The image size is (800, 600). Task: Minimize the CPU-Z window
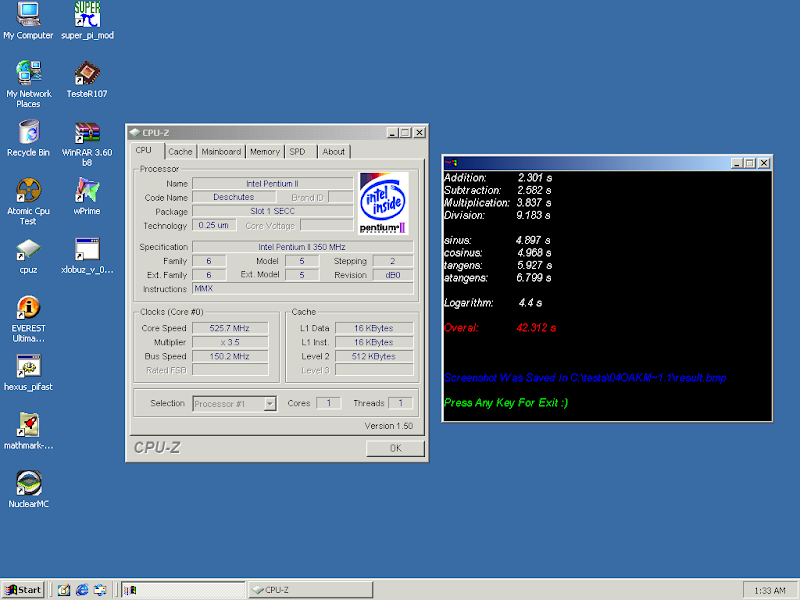pos(392,133)
